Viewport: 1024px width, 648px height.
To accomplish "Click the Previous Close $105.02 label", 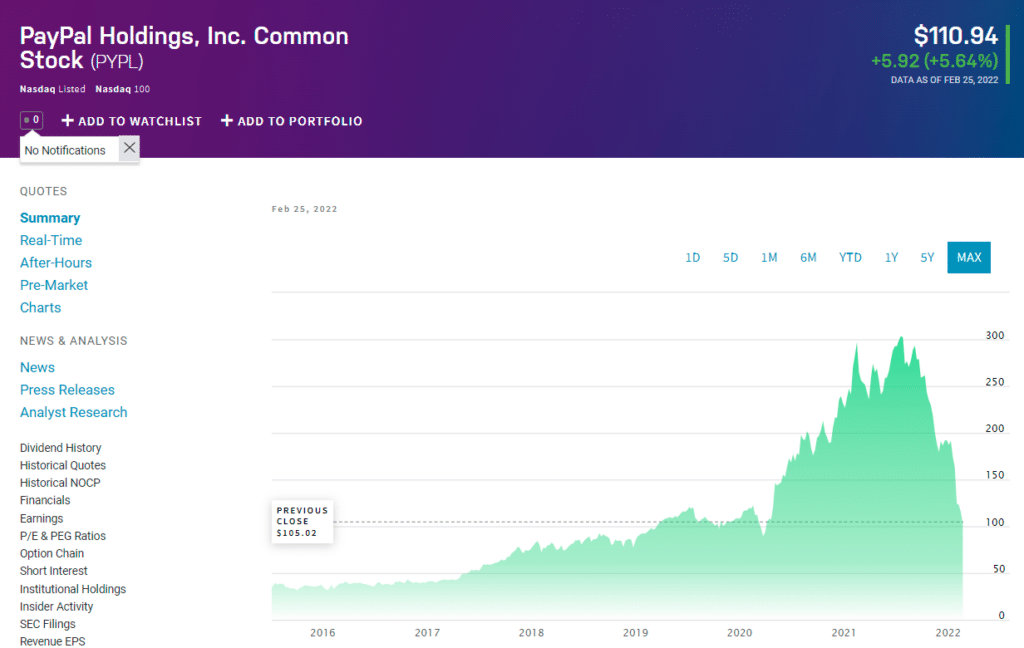I will pyautogui.click(x=302, y=521).
